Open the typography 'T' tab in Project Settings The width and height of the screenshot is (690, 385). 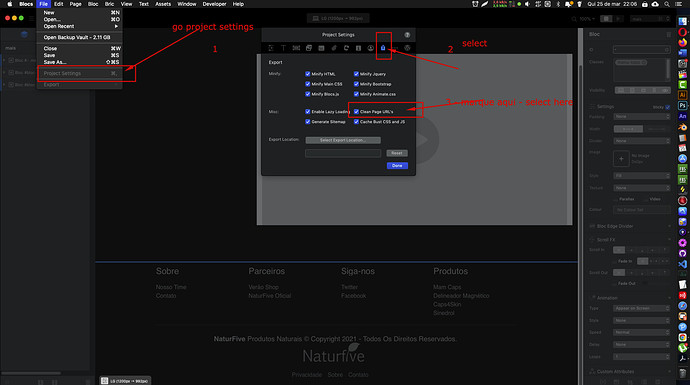click(283, 48)
